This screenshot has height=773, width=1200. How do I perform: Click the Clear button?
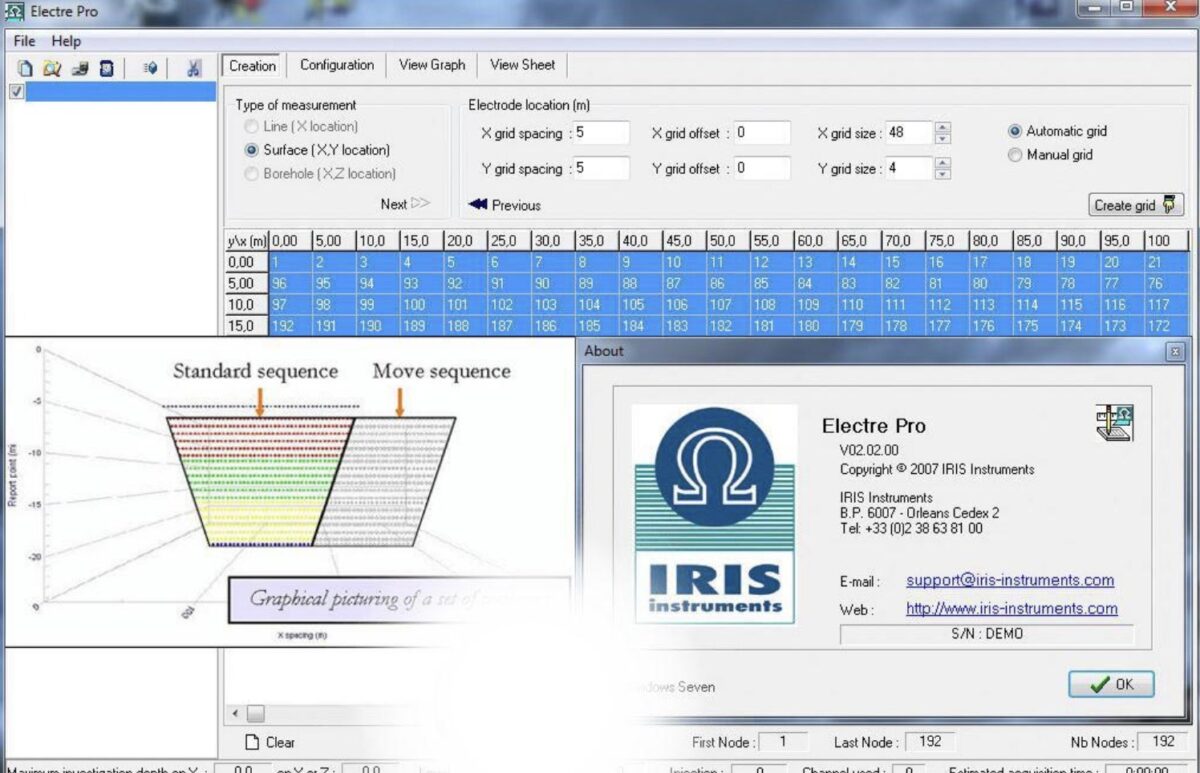(270, 742)
